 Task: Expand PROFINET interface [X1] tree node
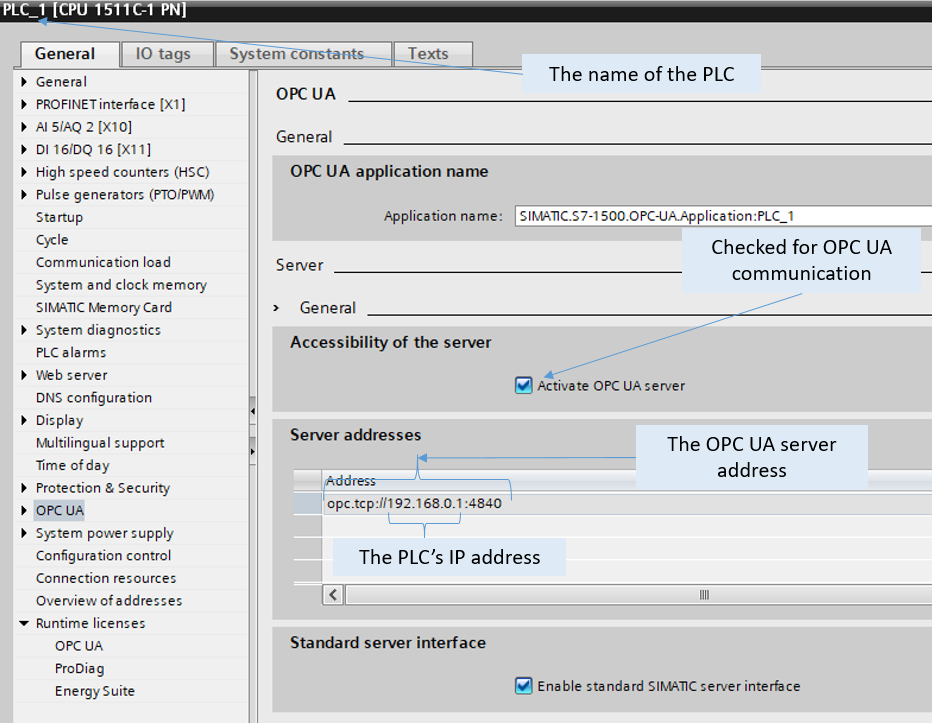click(x=24, y=104)
